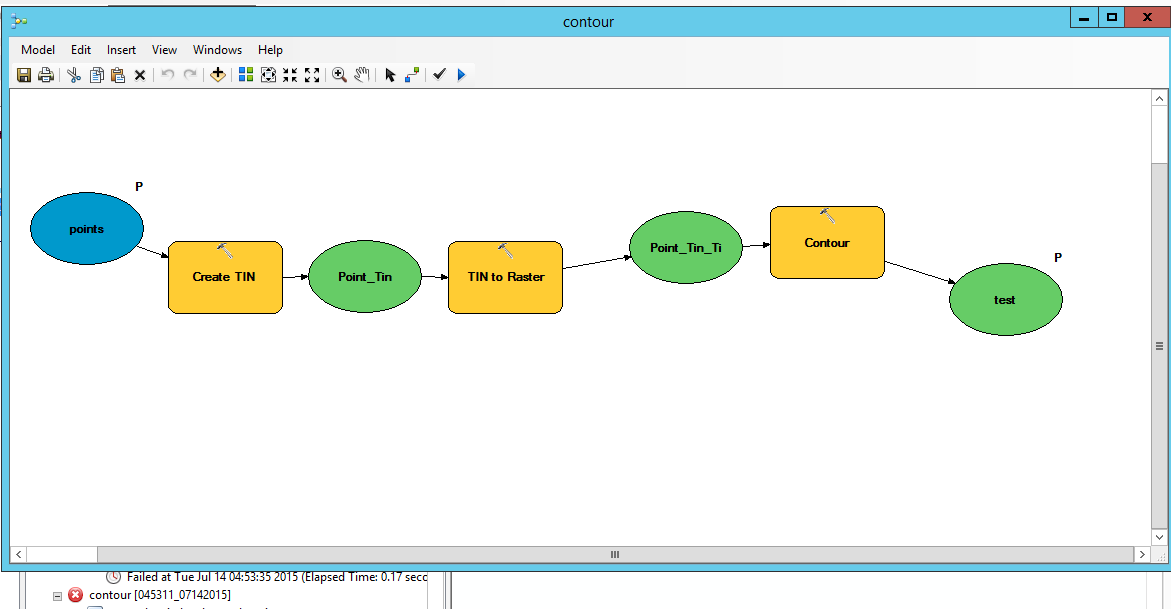Print the model diagram
Viewport: 1171px width, 609px height.
coord(46,75)
